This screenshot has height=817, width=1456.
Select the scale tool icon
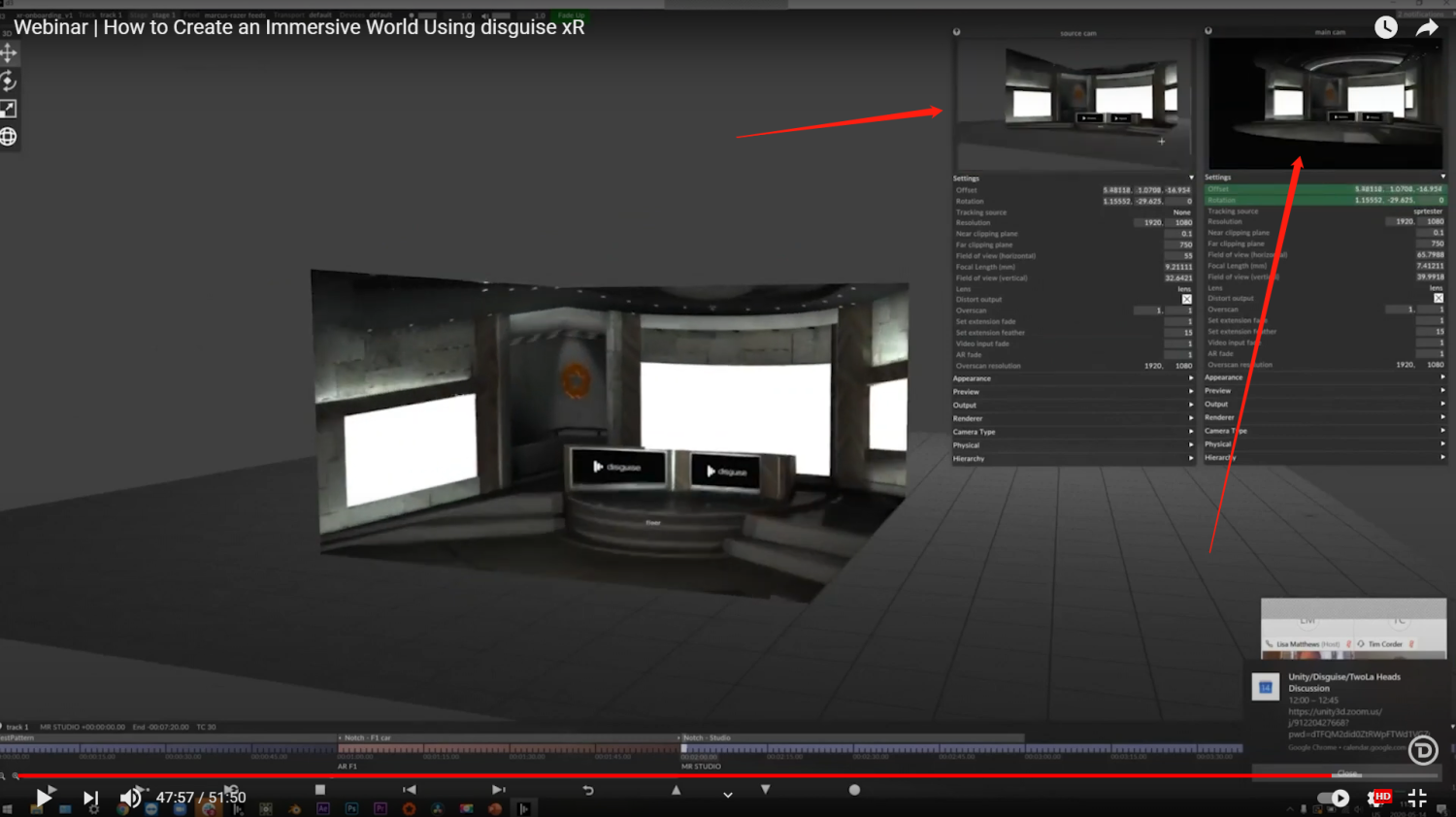coord(9,109)
